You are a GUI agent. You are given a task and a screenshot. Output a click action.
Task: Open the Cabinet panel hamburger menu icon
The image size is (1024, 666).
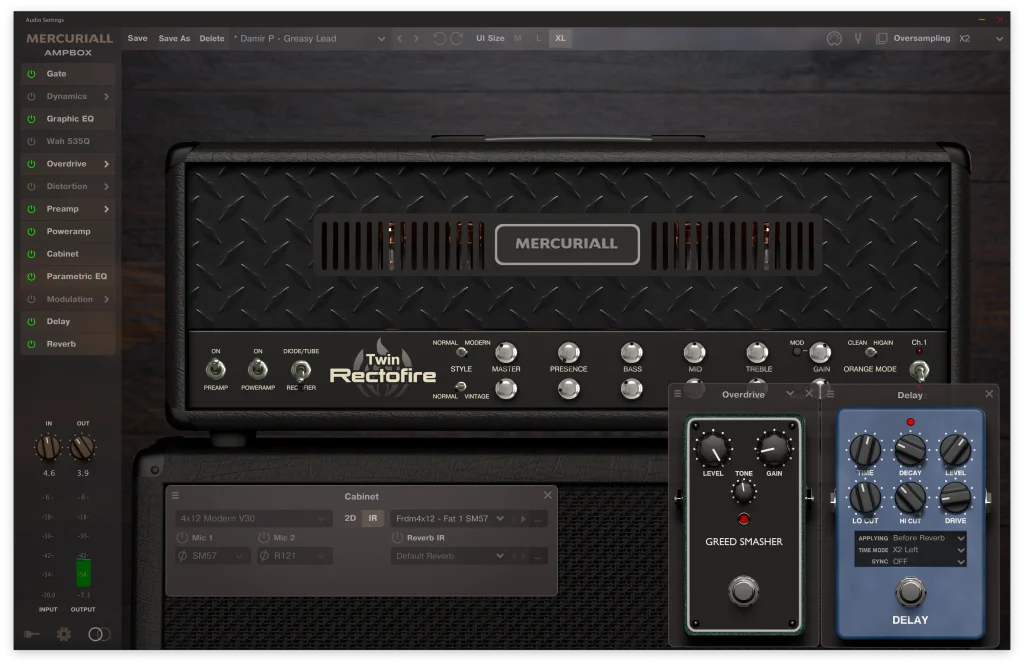175,496
